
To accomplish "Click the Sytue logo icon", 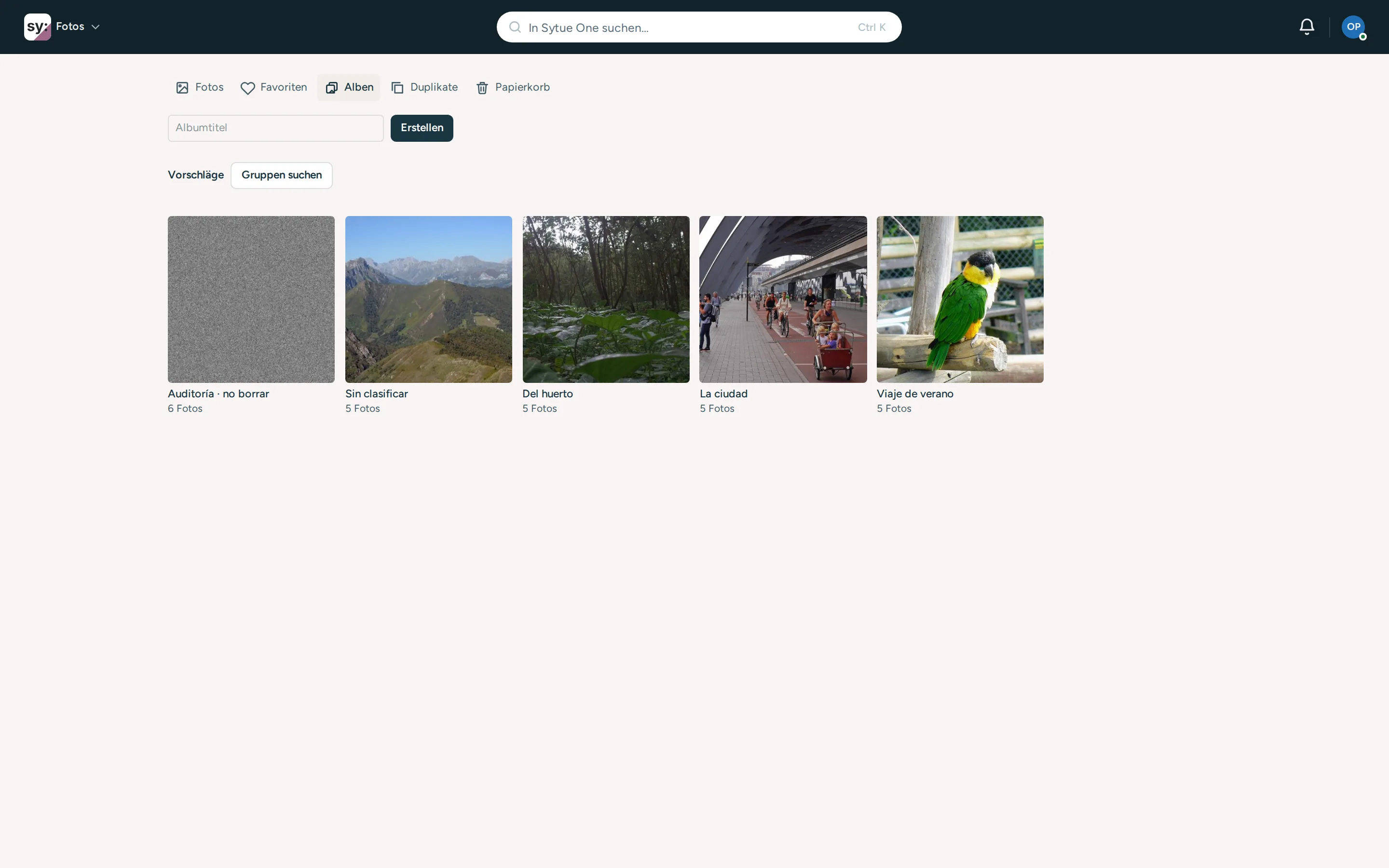I will coord(37,27).
